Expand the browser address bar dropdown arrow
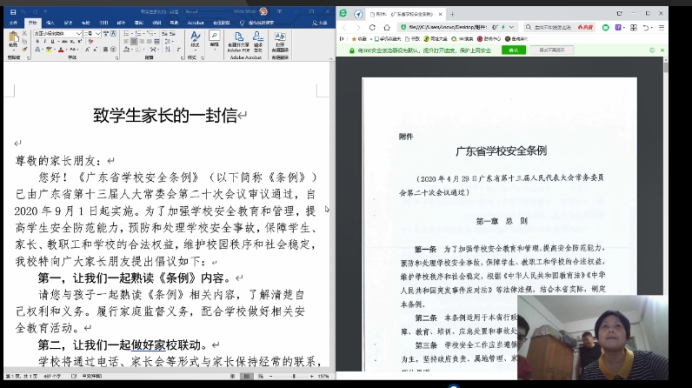Image resolution: width=692 pixels, height=388 pixels. [511, 27]
